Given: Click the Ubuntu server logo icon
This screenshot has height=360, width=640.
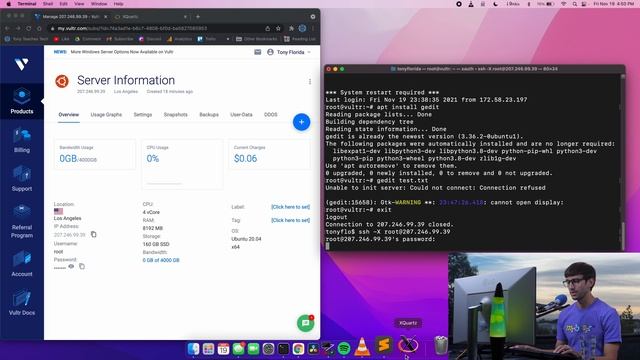Looking at the screenshot, I should pyautogui.click(x=62, y=81).
